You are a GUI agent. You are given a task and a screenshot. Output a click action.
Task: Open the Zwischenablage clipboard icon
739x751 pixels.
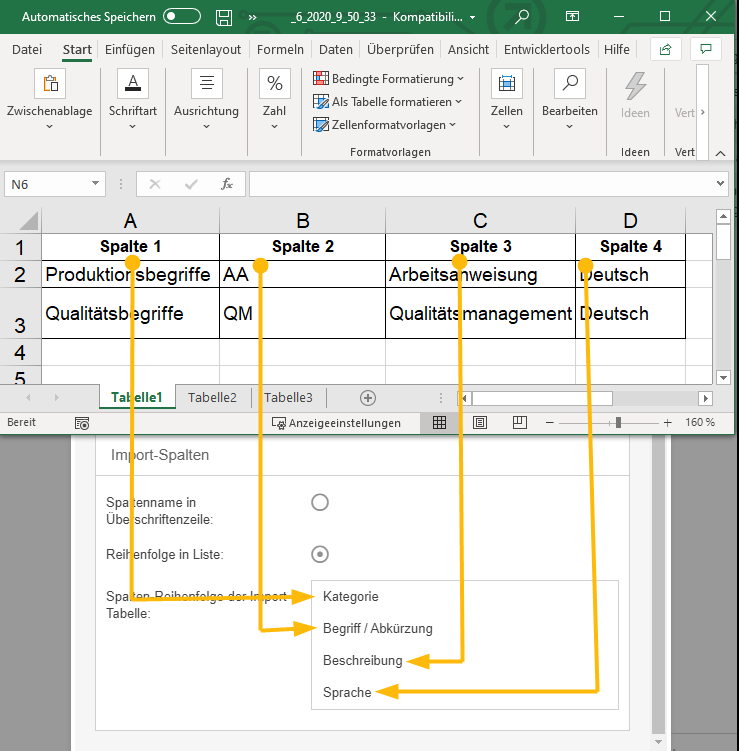(50, 84)
